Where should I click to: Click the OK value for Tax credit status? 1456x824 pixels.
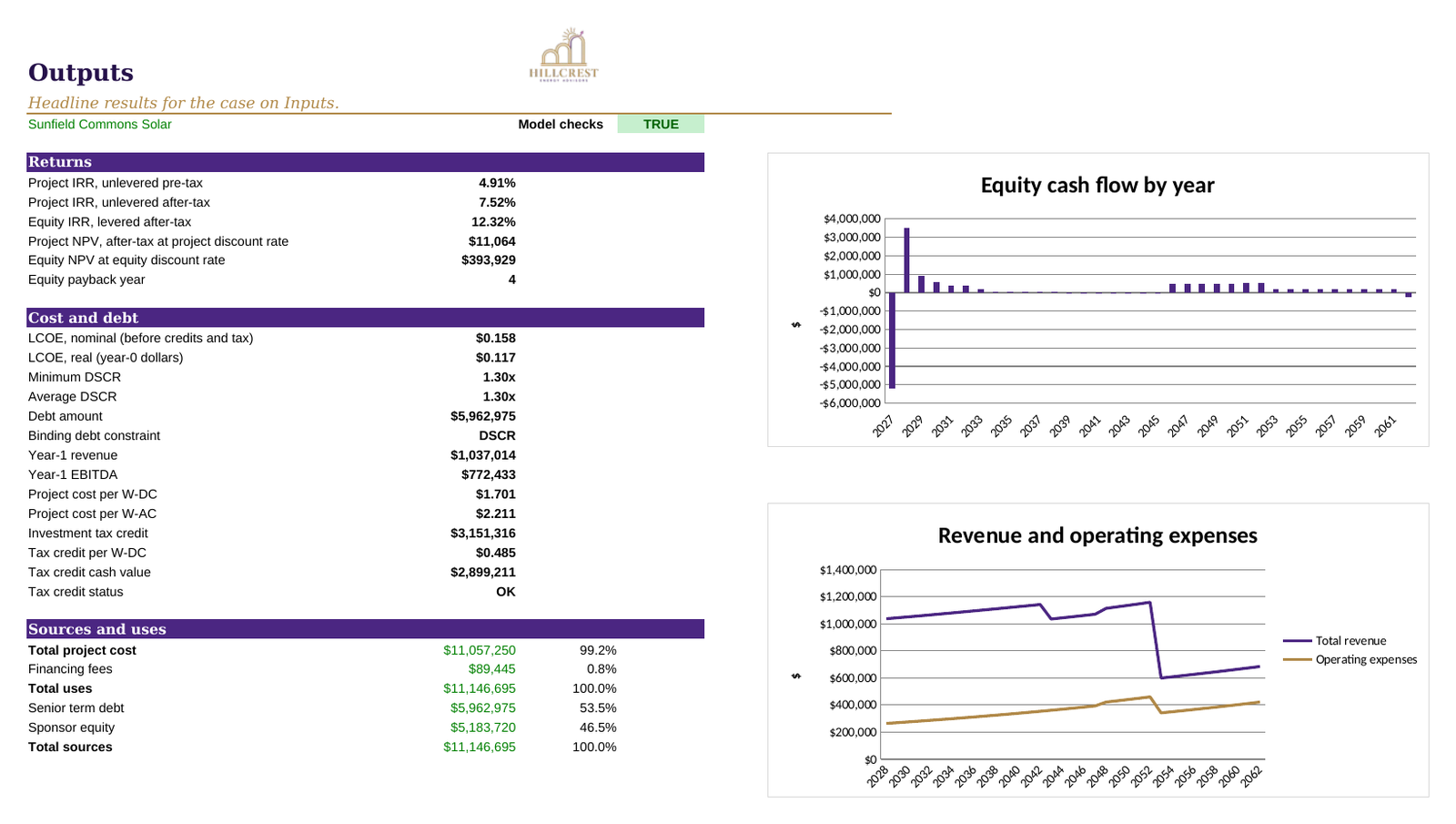(506, 592)
